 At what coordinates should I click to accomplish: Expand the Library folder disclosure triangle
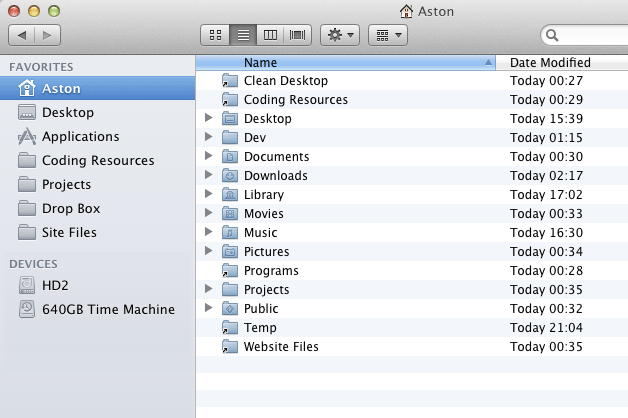click(x=208, y=194)
